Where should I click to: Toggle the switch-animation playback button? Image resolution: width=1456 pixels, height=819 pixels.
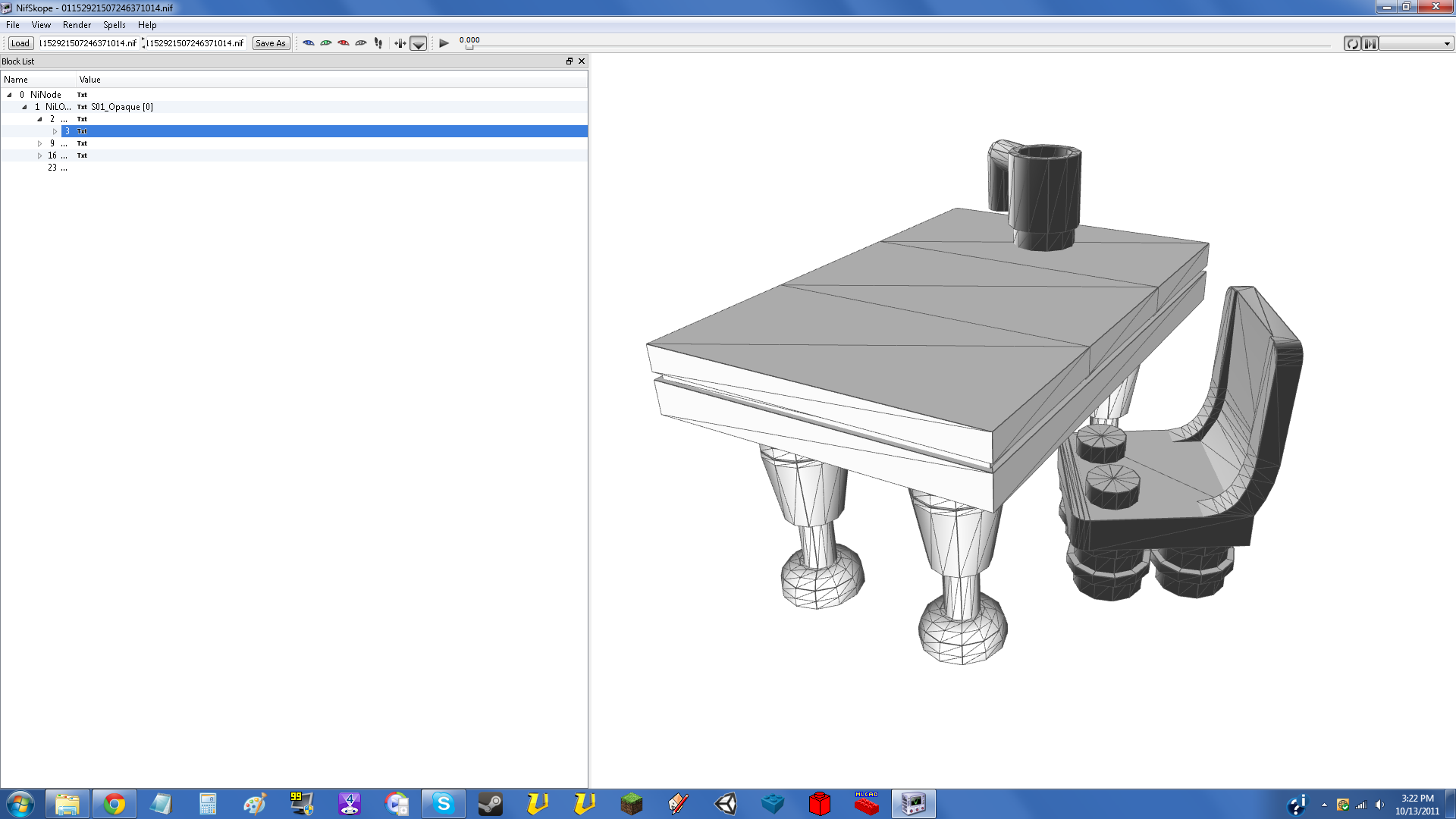tap(1370, 44)
